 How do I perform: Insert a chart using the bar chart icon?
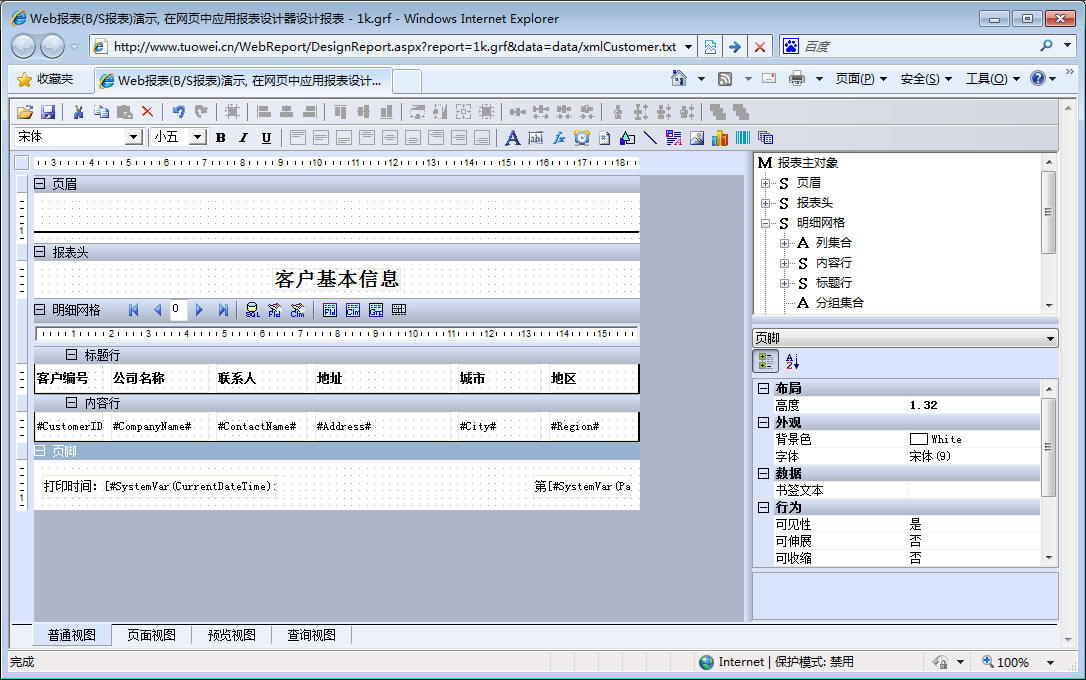(720, 138)
